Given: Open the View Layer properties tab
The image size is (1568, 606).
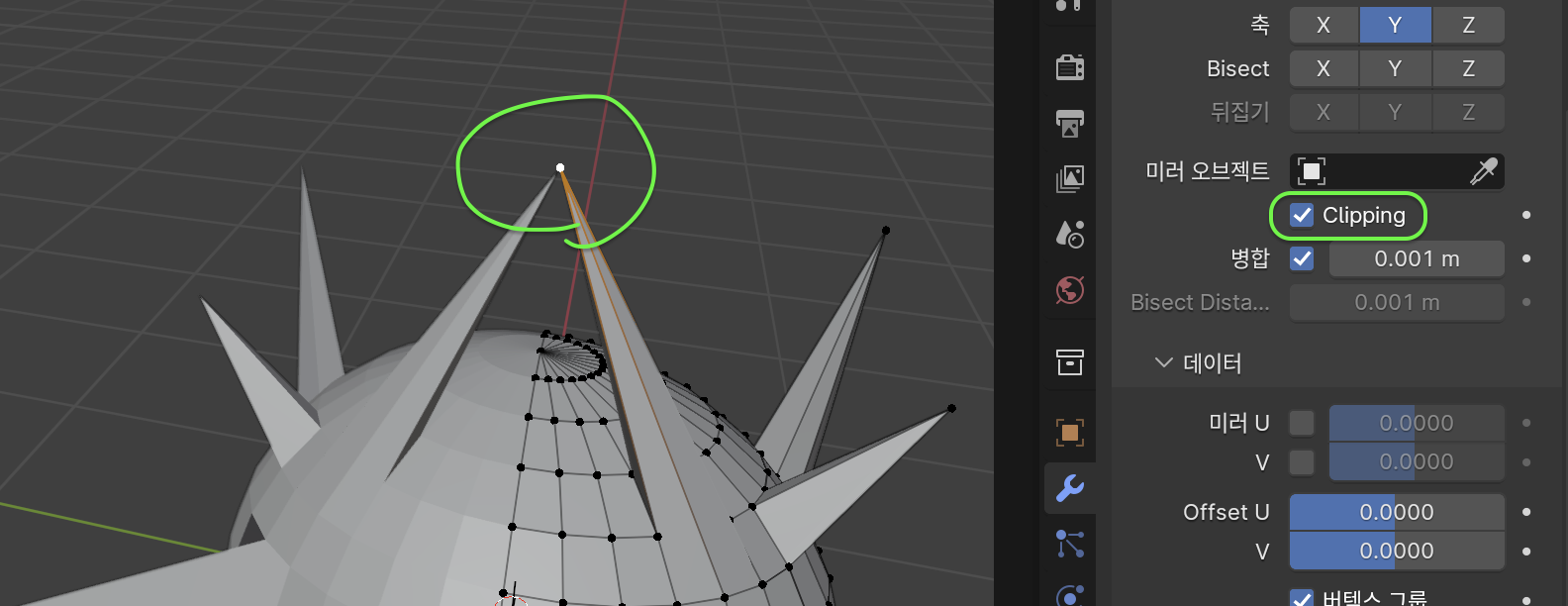Looking at the screenshot, I should click(x=1070, y=178).
